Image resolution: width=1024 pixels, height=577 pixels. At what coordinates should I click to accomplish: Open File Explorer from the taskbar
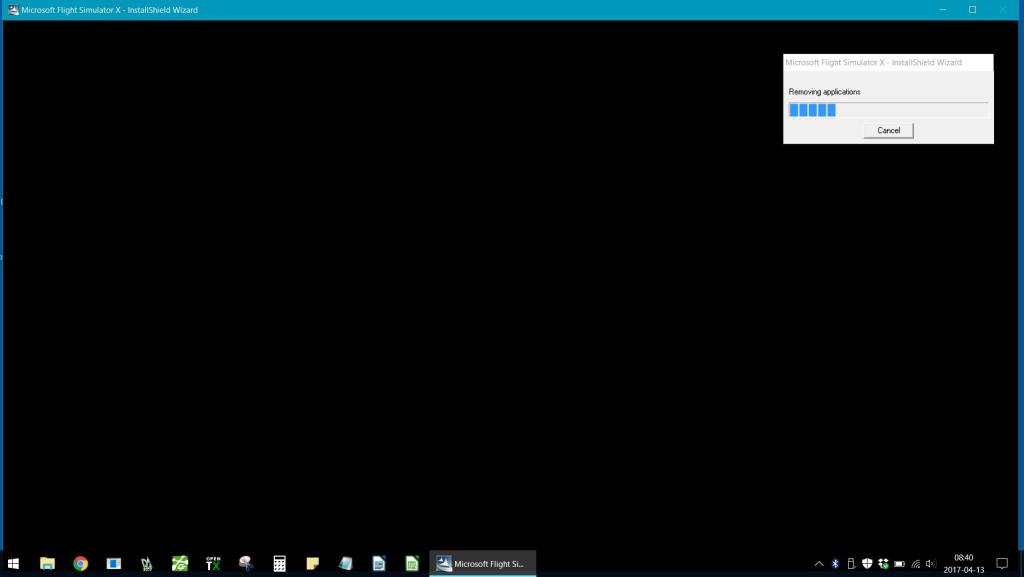coord(47,563)
